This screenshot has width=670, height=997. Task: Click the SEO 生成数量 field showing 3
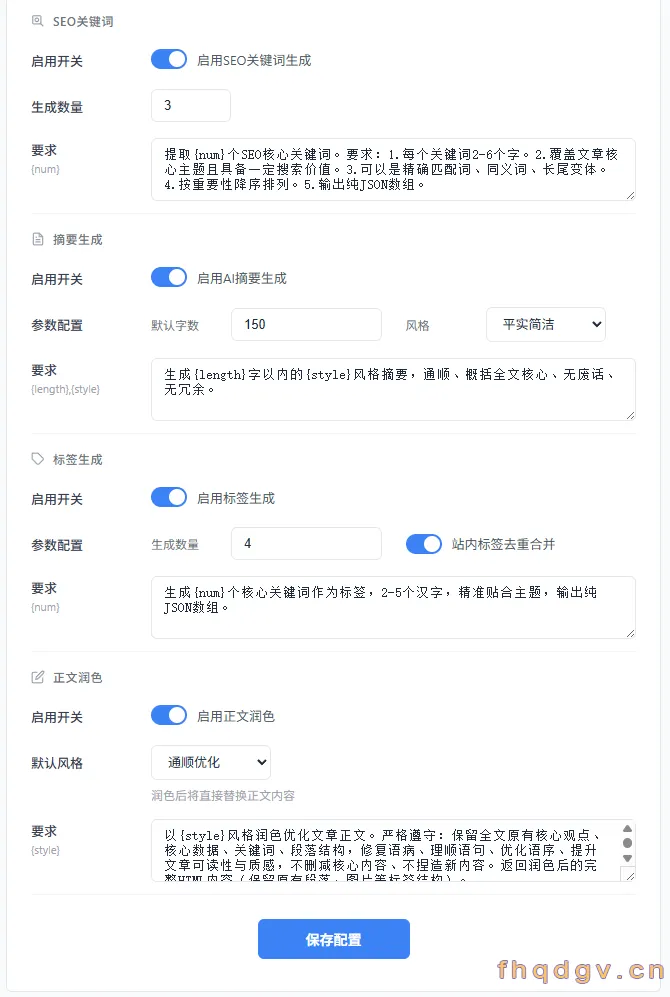tap(191, 106)
